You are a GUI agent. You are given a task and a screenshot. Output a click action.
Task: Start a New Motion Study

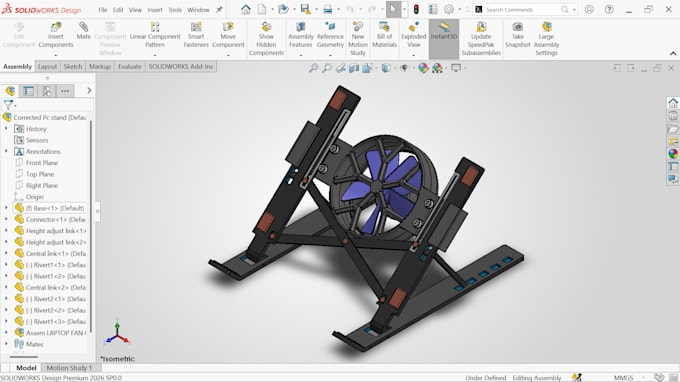[x=358, y=39]
